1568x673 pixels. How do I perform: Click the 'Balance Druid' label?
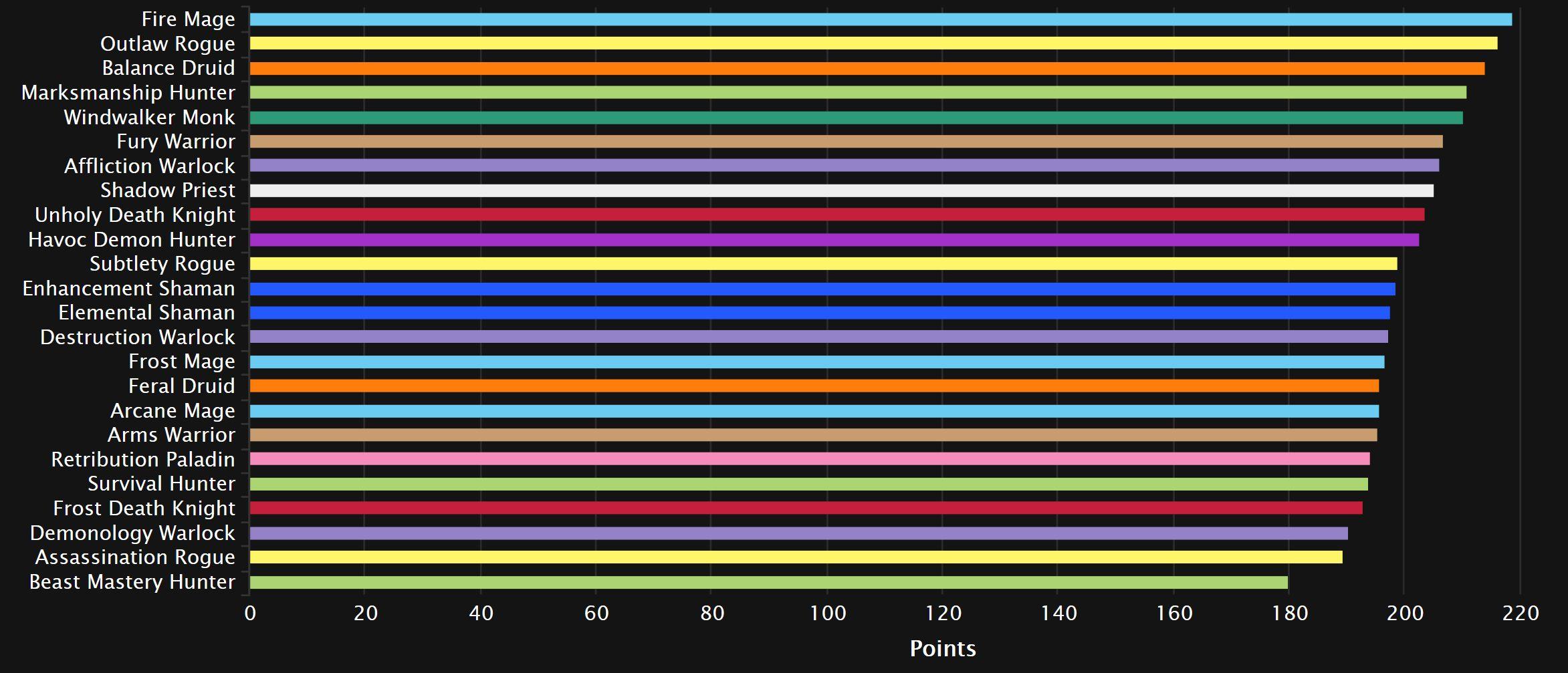[x=169, y=68]
